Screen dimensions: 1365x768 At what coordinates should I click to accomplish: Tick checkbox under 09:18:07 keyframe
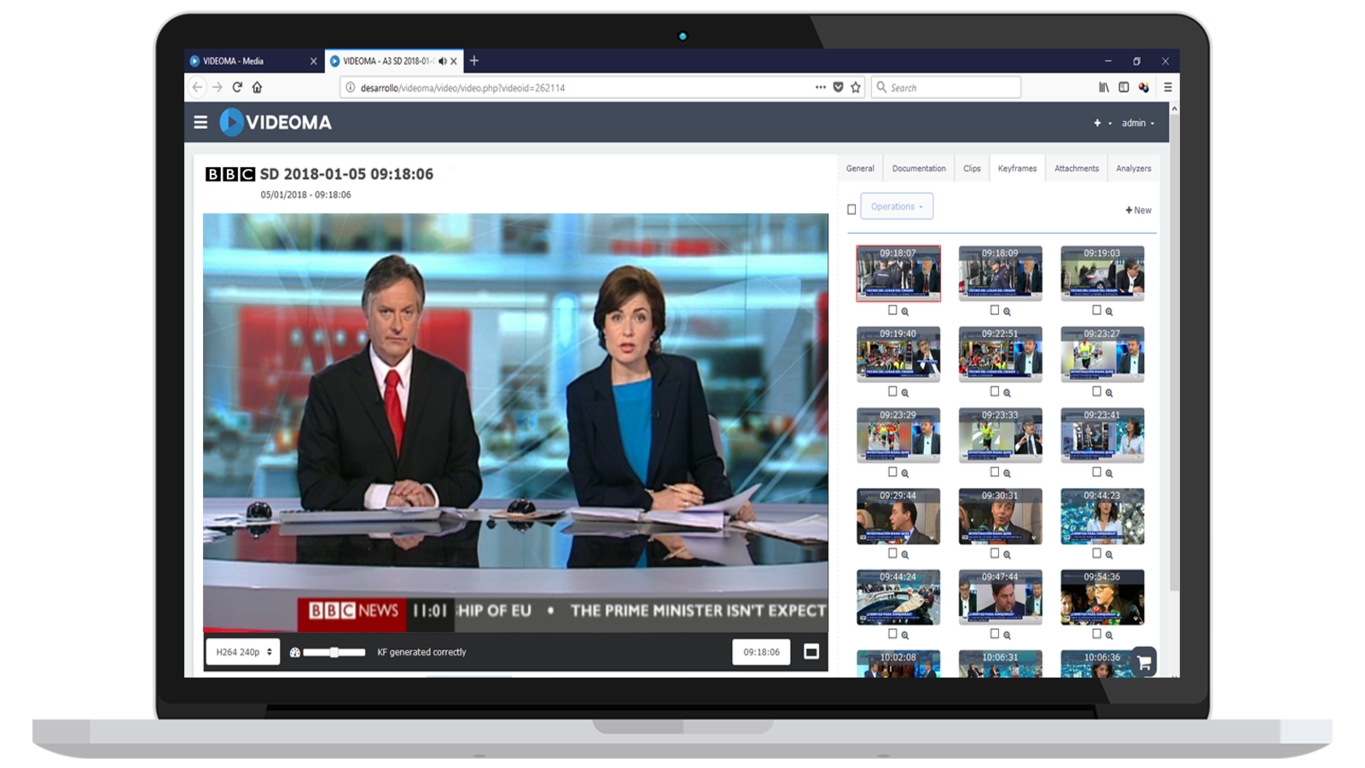(893, 310)
